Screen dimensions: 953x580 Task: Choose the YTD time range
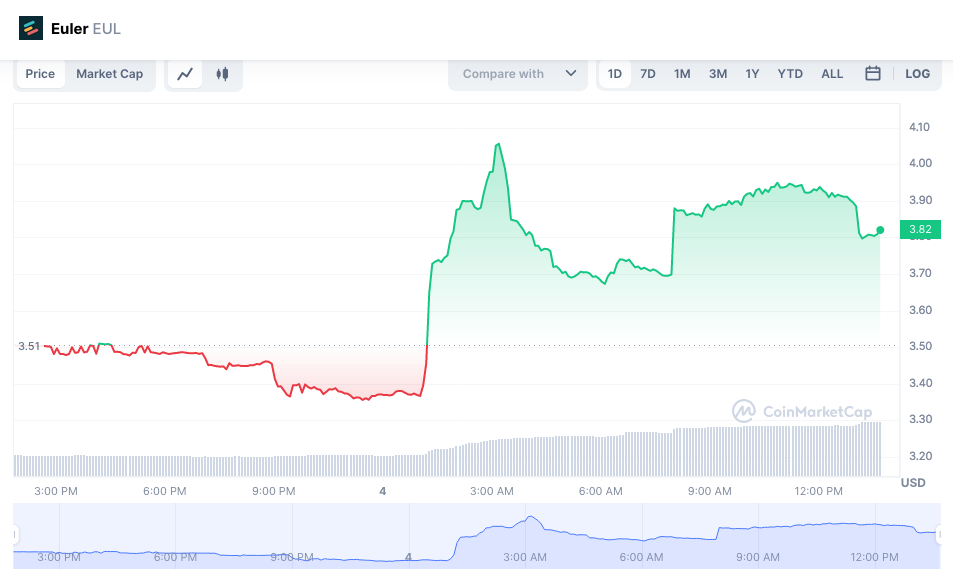tap(790, 74)
